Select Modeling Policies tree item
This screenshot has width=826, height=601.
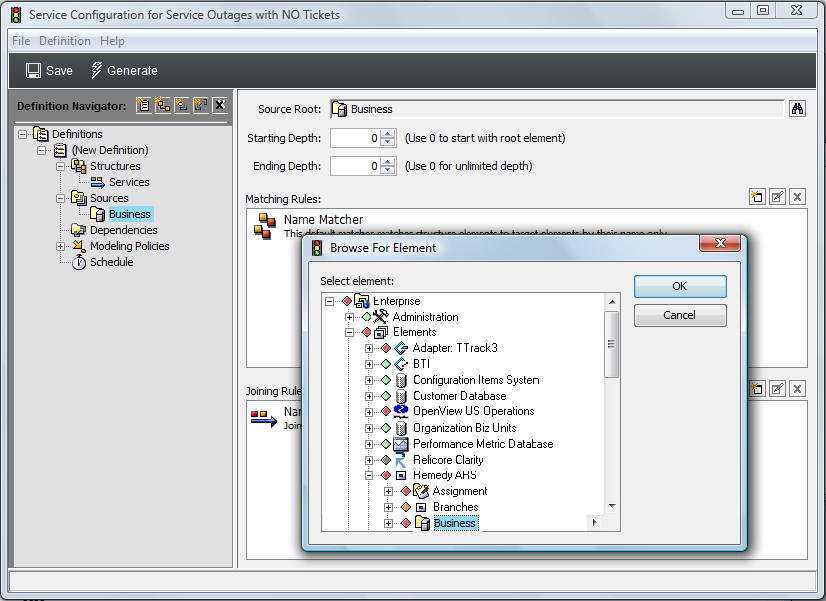point(130,246)
